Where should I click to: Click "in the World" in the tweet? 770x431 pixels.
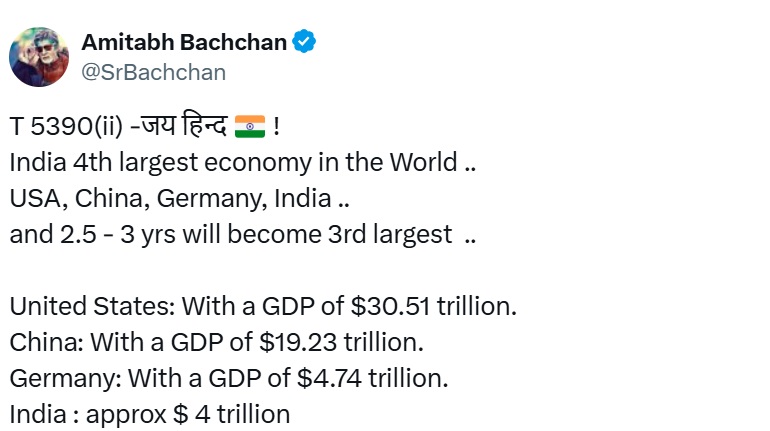[388, 163]
